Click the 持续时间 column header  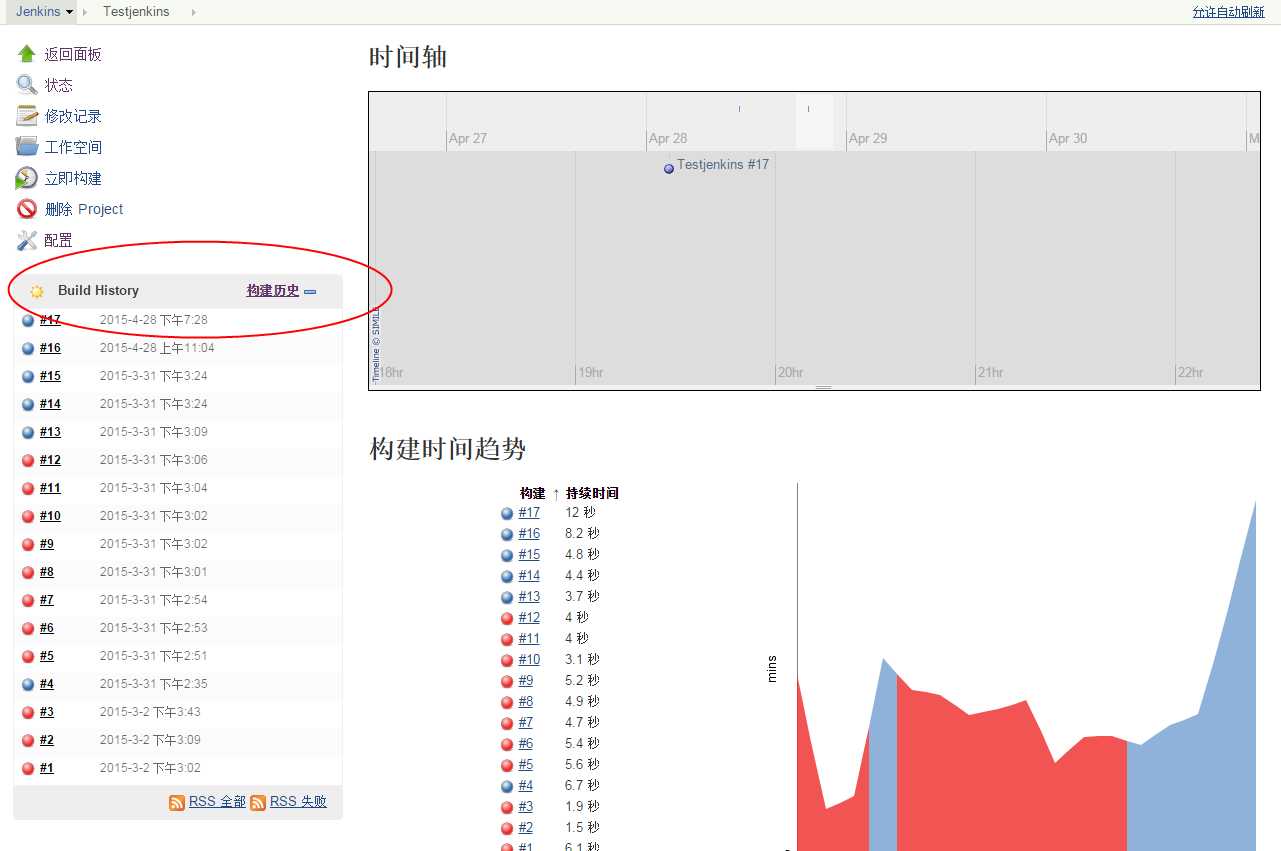pos(592,494)
